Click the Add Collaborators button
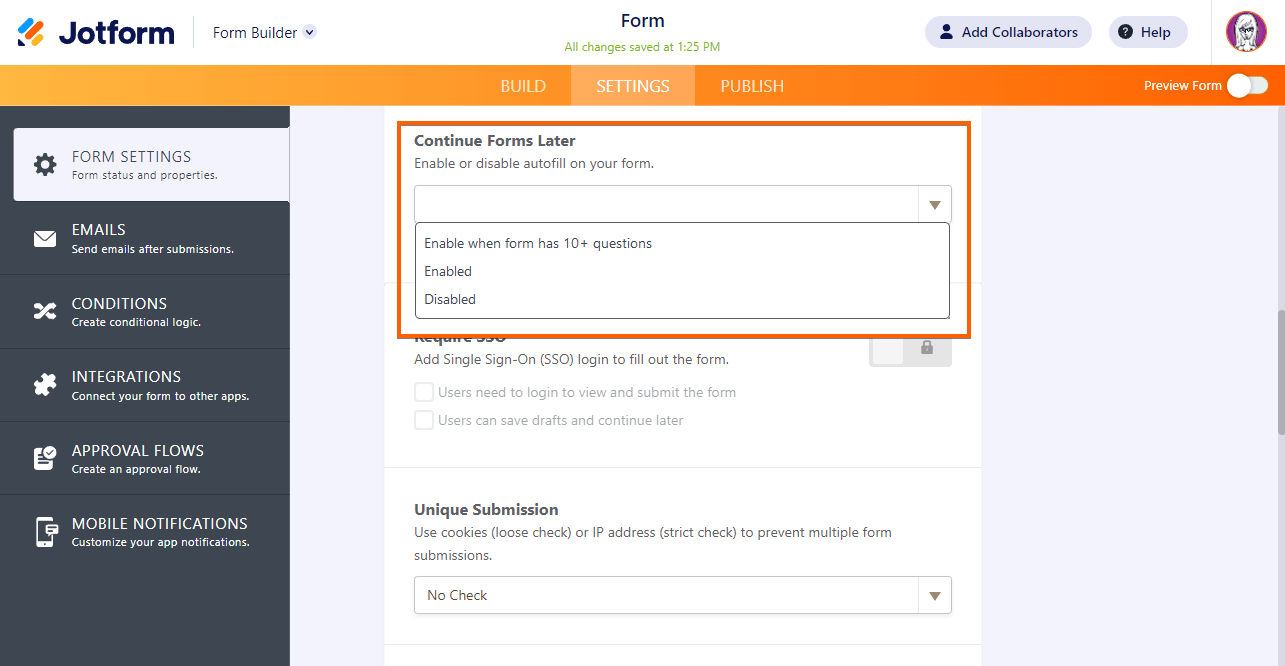 tap(1007, 32)
